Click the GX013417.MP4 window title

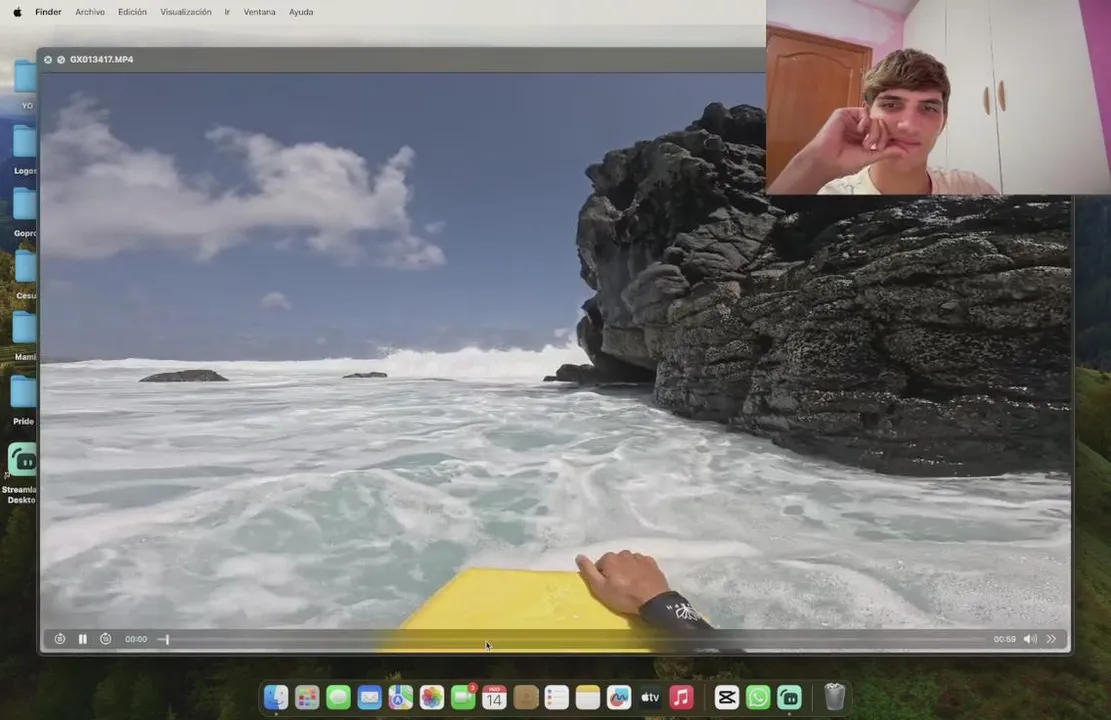101,60
